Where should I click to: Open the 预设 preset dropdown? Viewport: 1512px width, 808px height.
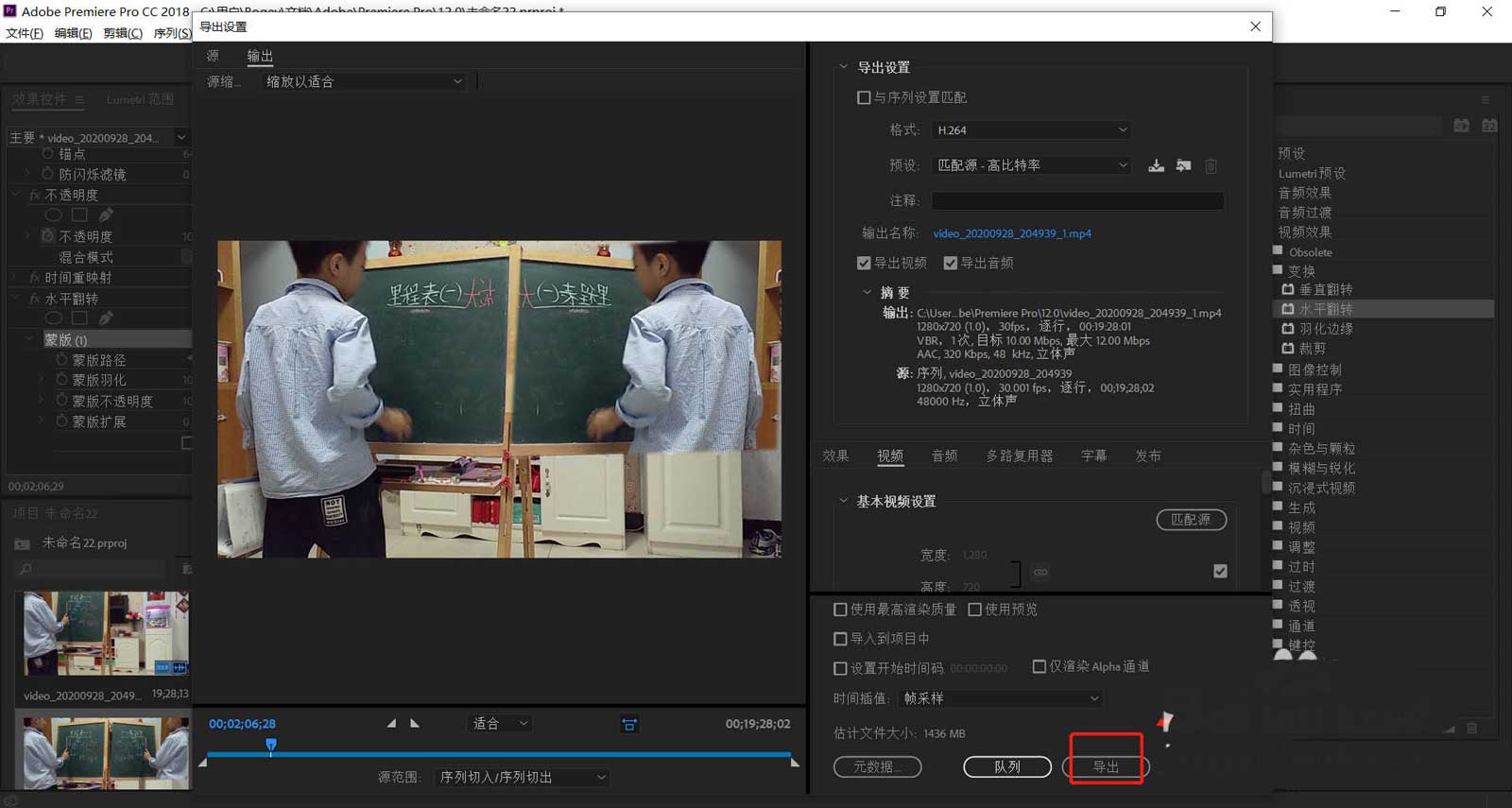[1031, 165]
